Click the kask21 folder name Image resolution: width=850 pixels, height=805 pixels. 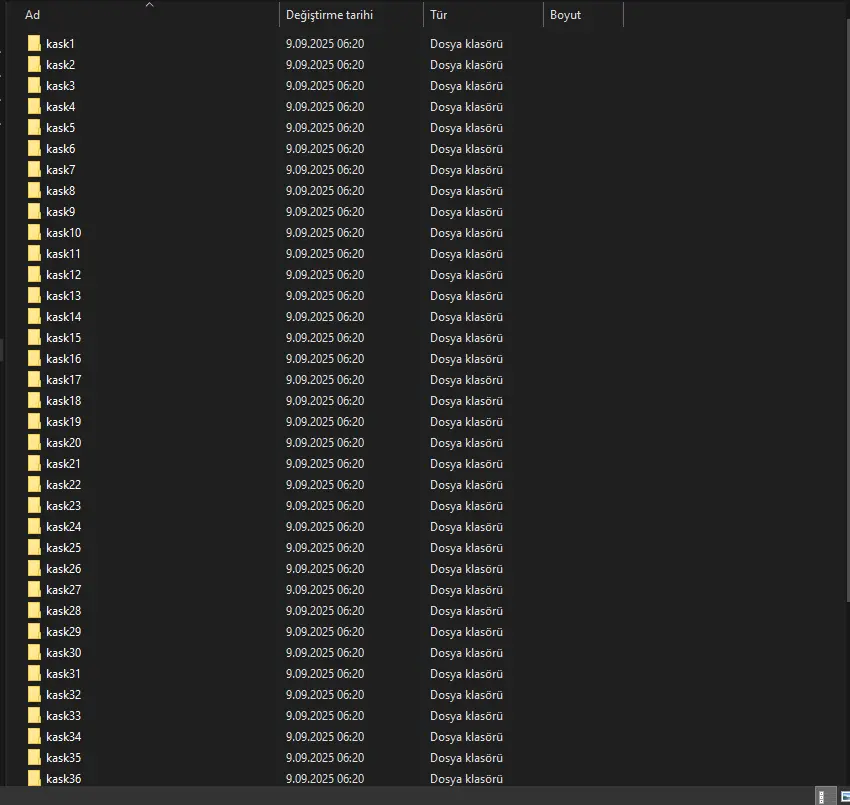click(x=63, y=464)
